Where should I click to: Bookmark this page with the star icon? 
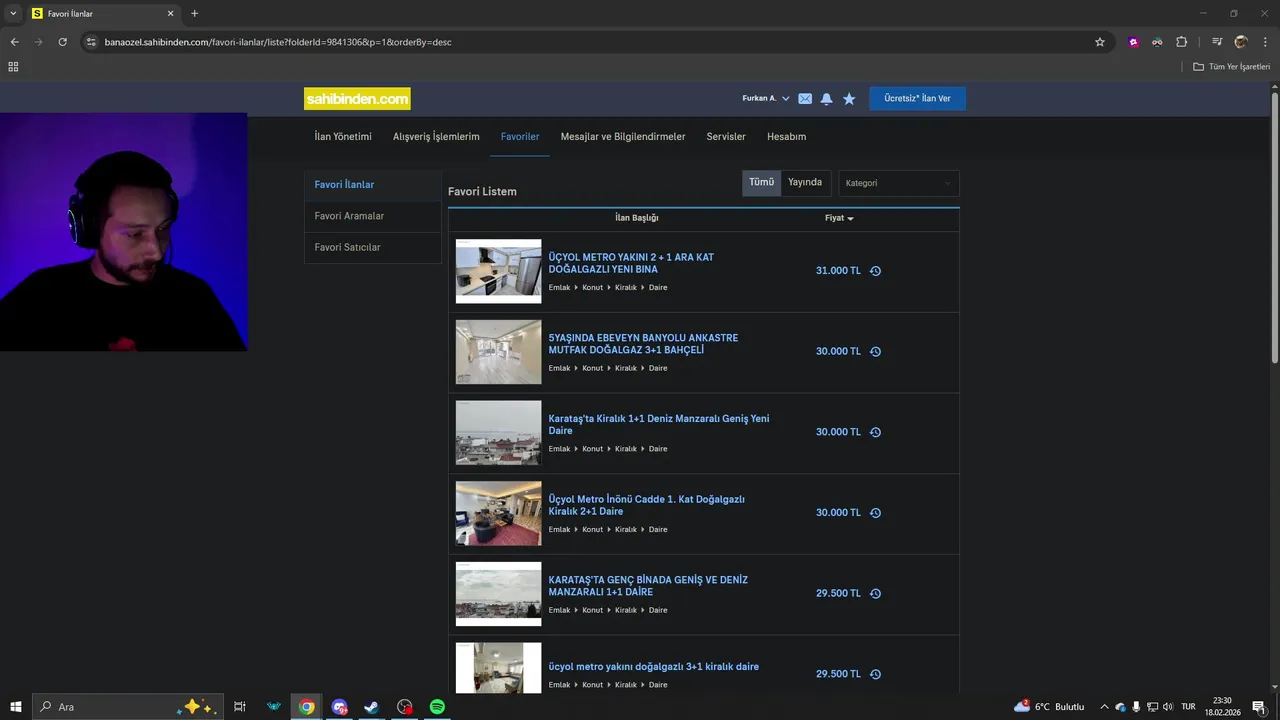pos(1100,42)
